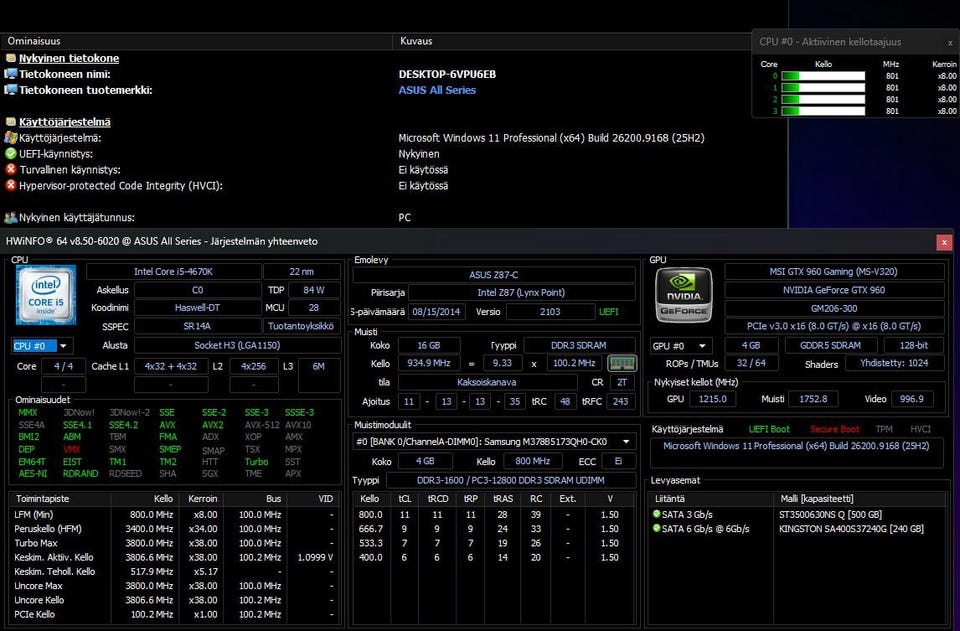This screenshot has height=631, width=960.
Task: Click the red Secure Boot indicator
Action: pos(834,429)
